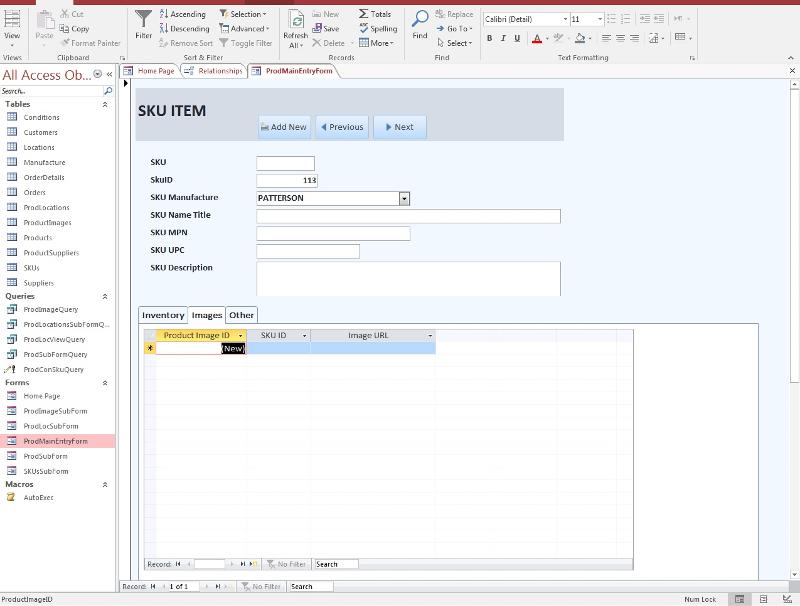The height and width of the screenshot is (606, 800).
Task: Align text right
Action: tap(634, 38)
